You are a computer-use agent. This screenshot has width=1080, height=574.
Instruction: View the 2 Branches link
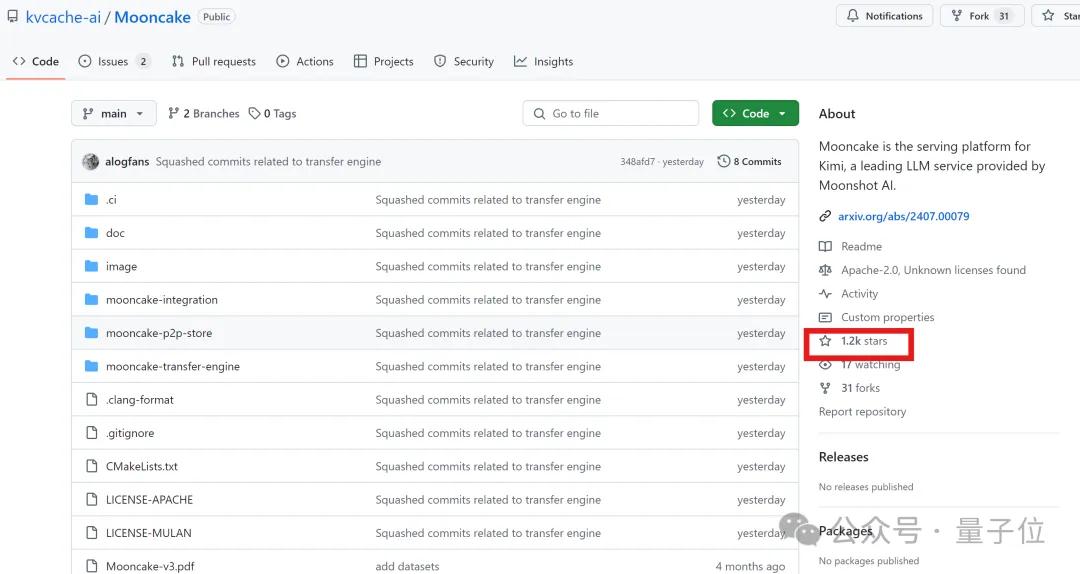[204, 114]
